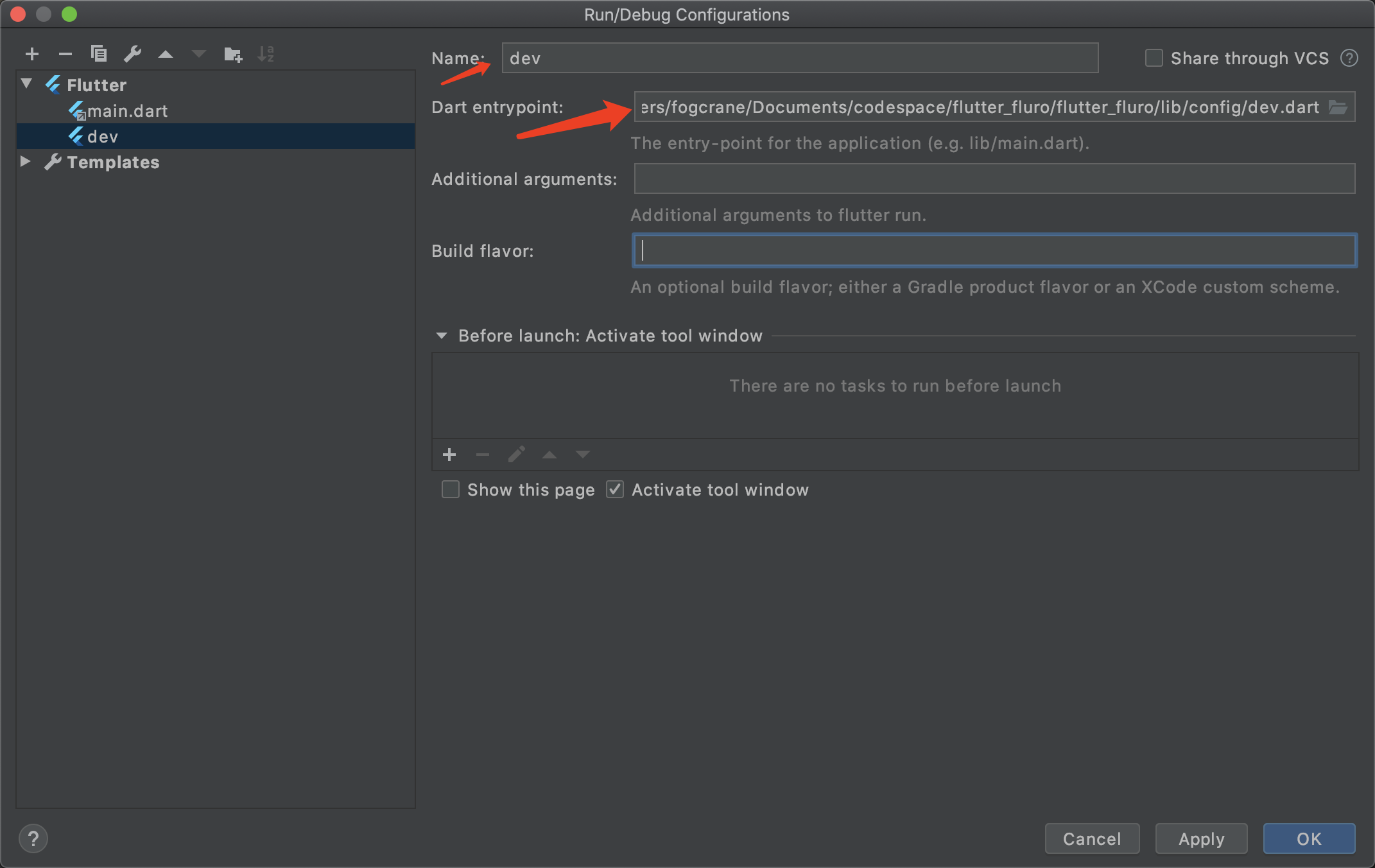Create new configuration folder
This screenshot has width=1375, height=868.
click(x=232, y=54)
